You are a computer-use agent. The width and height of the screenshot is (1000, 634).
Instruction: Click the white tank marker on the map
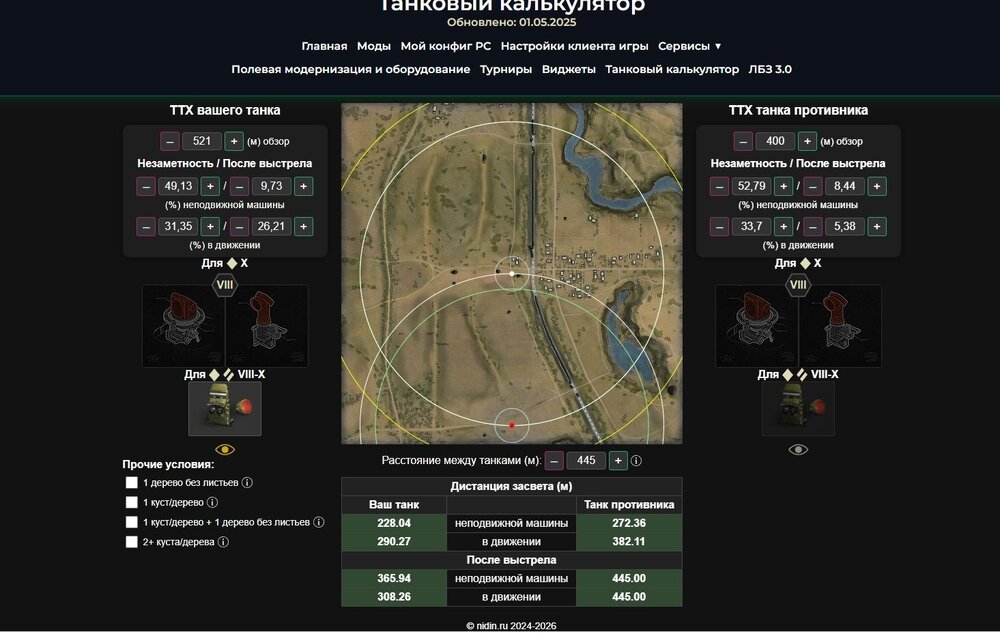(x=511, y=273)
